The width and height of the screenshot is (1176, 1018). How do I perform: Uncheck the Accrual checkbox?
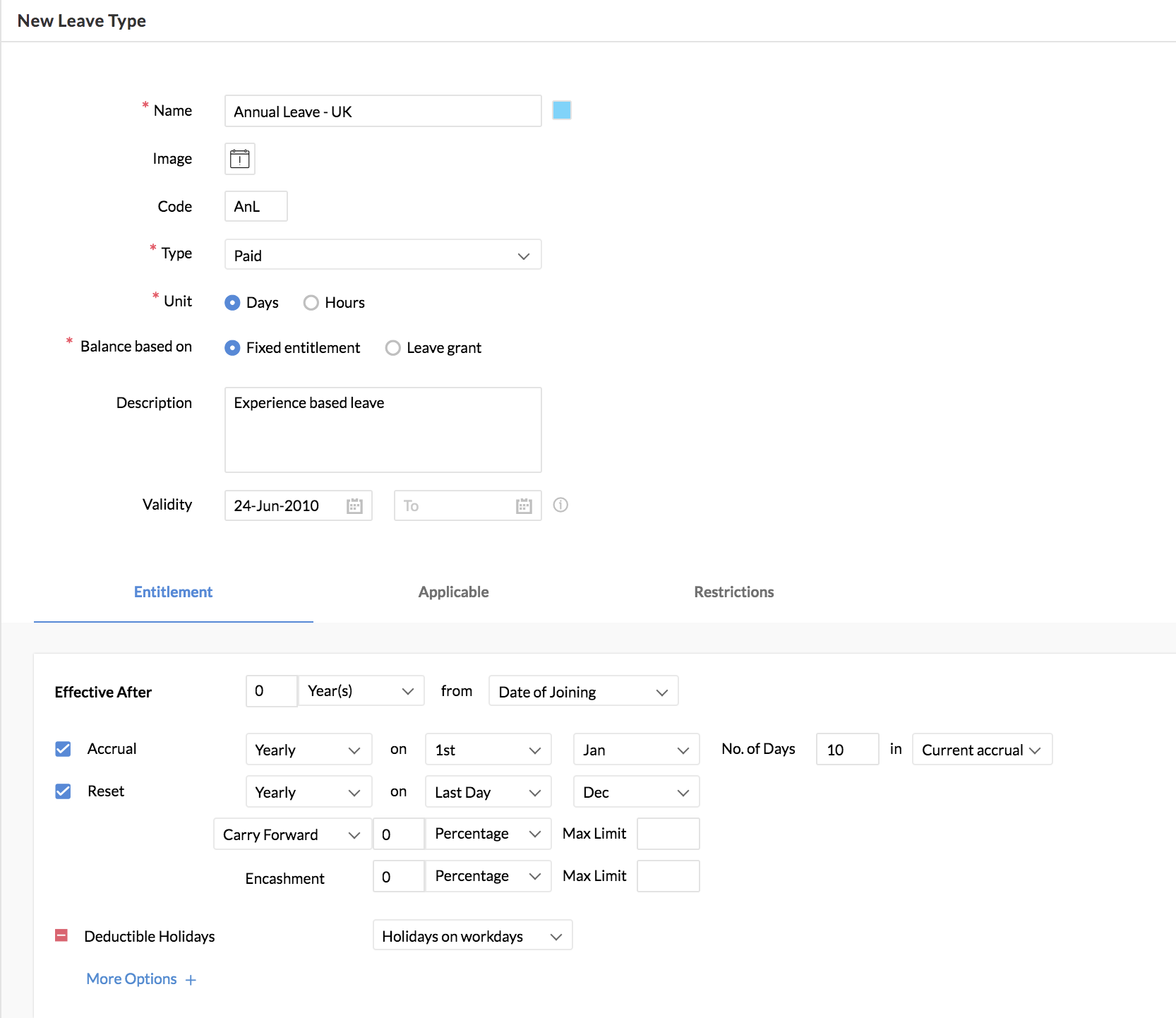pyautogui.click(x=63, y=749)
